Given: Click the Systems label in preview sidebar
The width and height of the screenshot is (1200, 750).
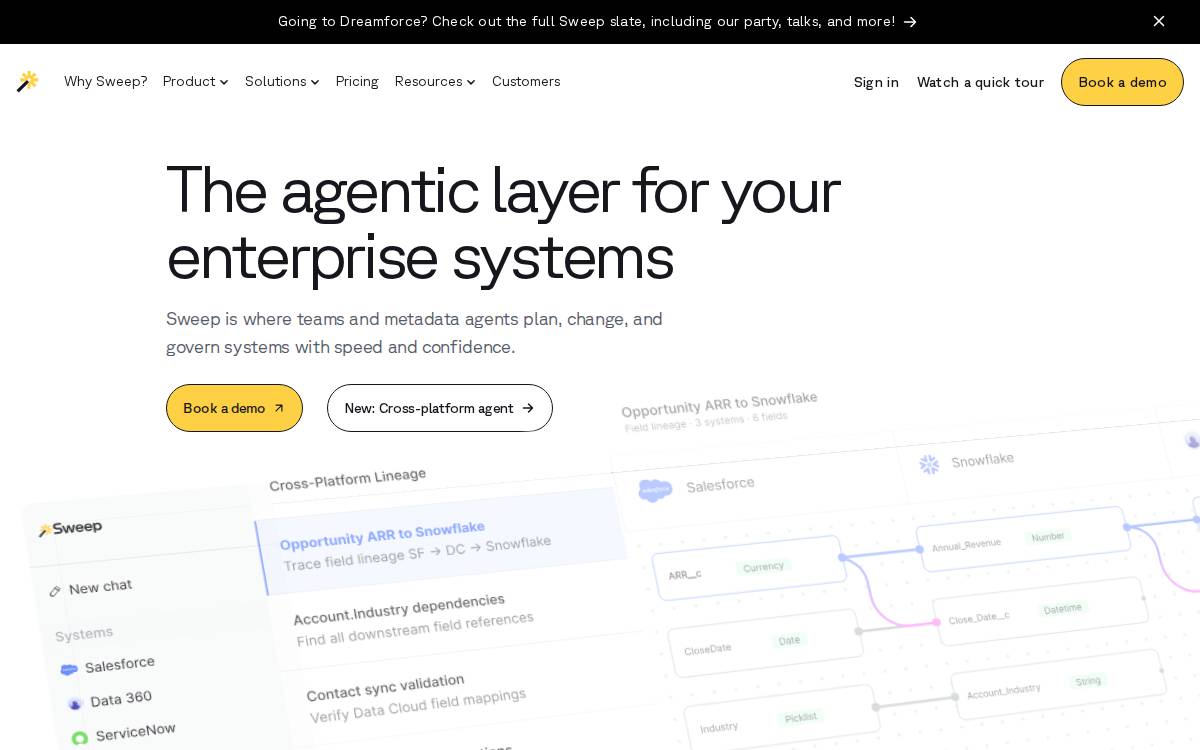Looking at the screenshot, I should [x=84, y=634].
